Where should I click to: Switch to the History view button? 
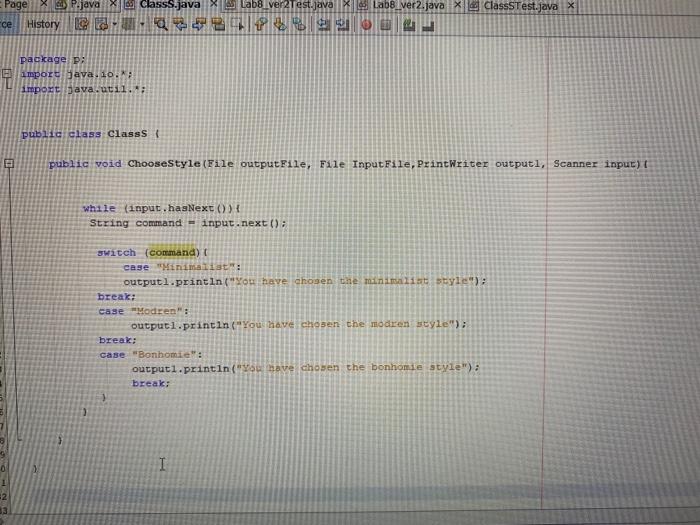(x=43, y=24)
